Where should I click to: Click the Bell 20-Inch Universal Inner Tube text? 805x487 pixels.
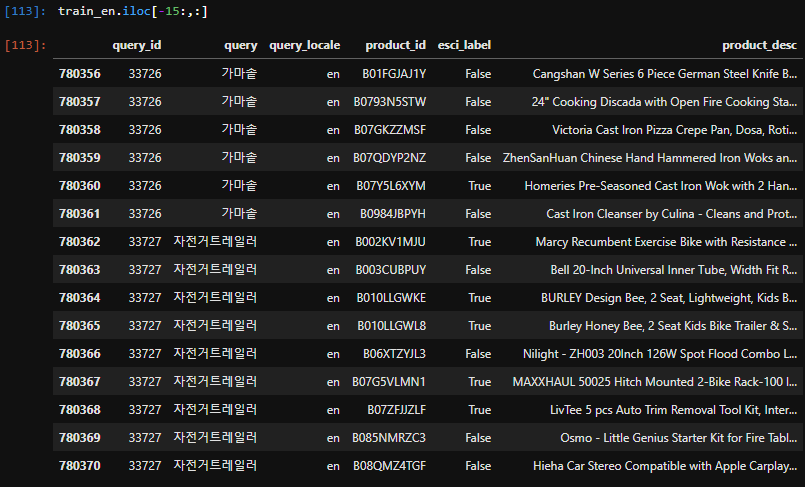[x=674, y=269]
